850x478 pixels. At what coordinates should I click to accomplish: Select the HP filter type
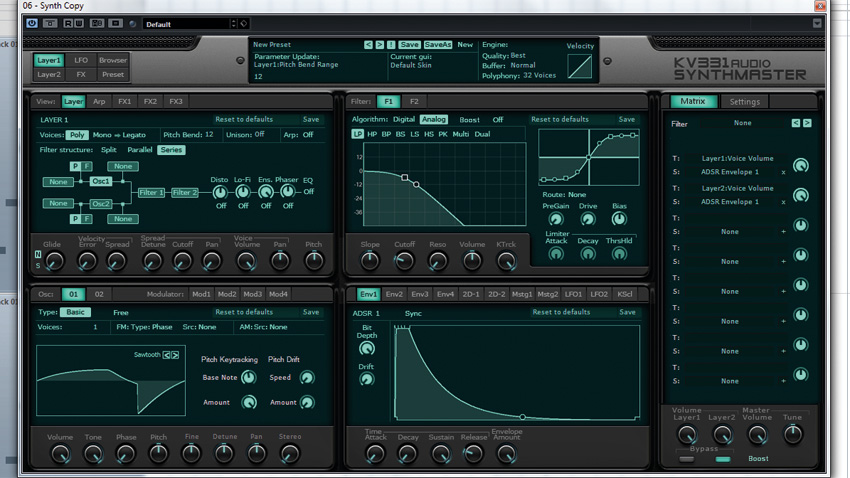(x=372, y=134)
